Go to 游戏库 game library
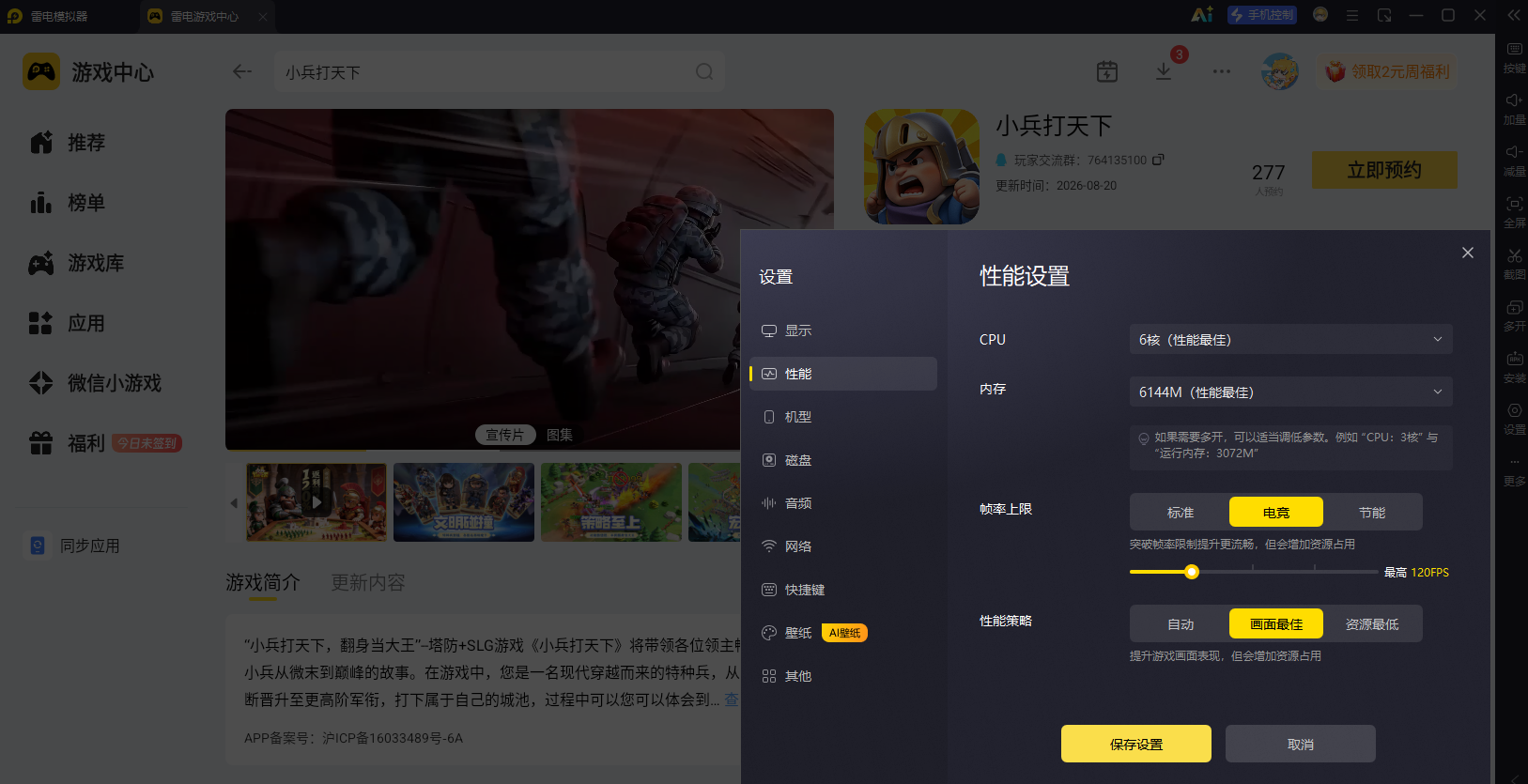This screenshot has height=784, width=1528. pyautogui.click(x=77, y=263)
